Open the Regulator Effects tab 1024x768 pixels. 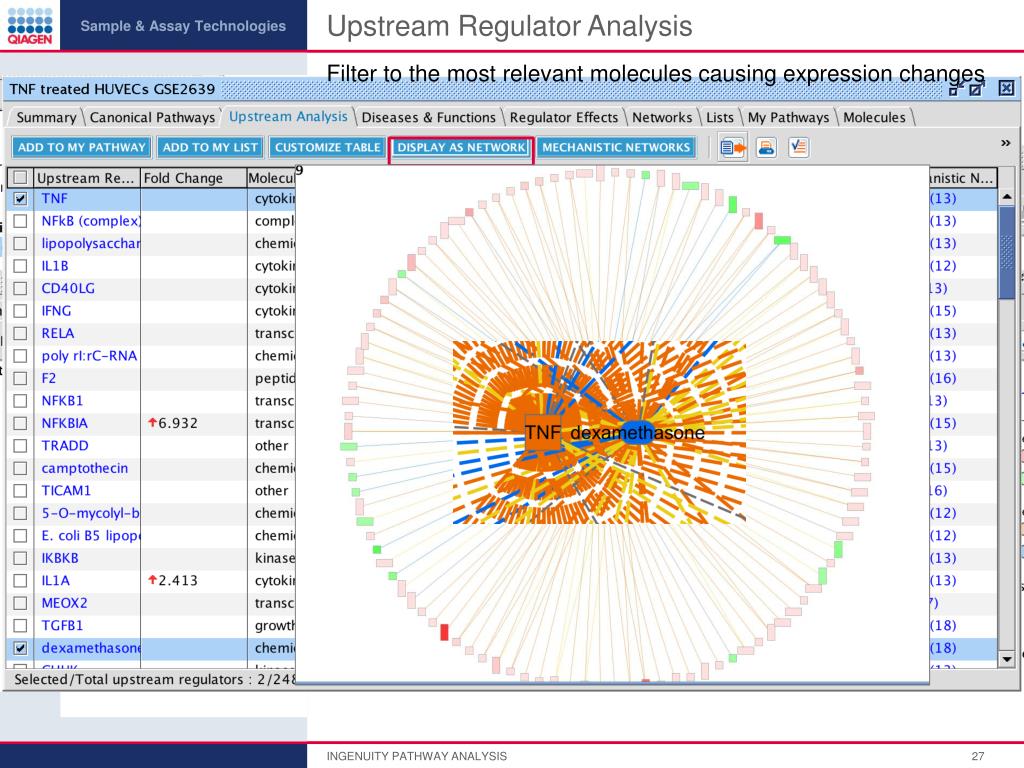(564, 118)
